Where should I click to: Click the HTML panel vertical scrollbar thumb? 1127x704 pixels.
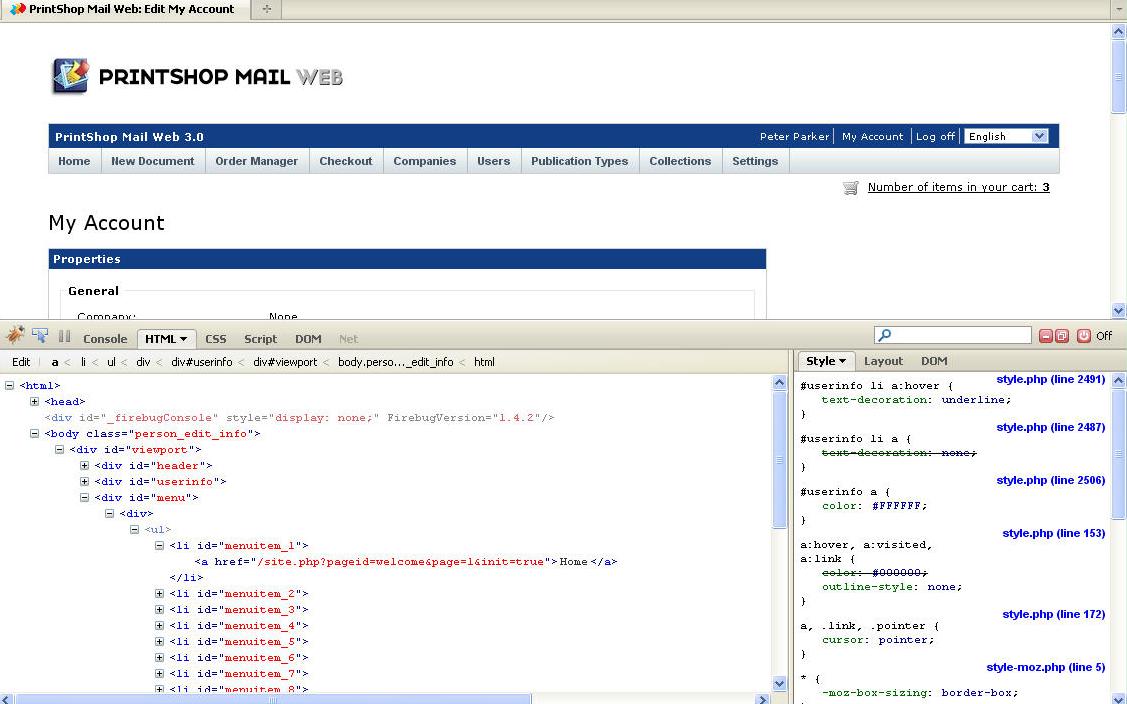click(779, 460)
